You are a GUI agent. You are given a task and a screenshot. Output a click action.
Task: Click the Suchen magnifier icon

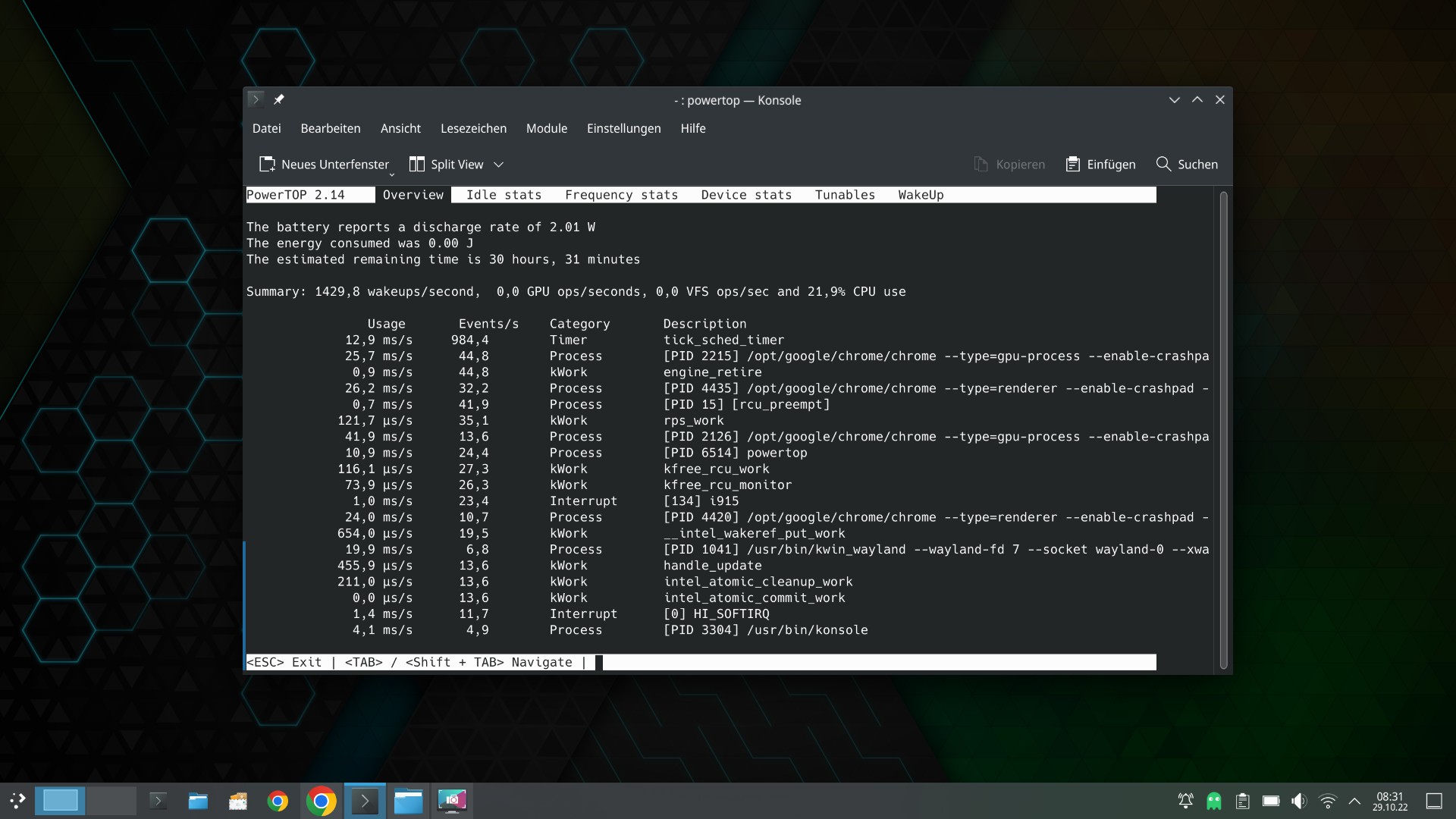click(x=1163, y=164)
